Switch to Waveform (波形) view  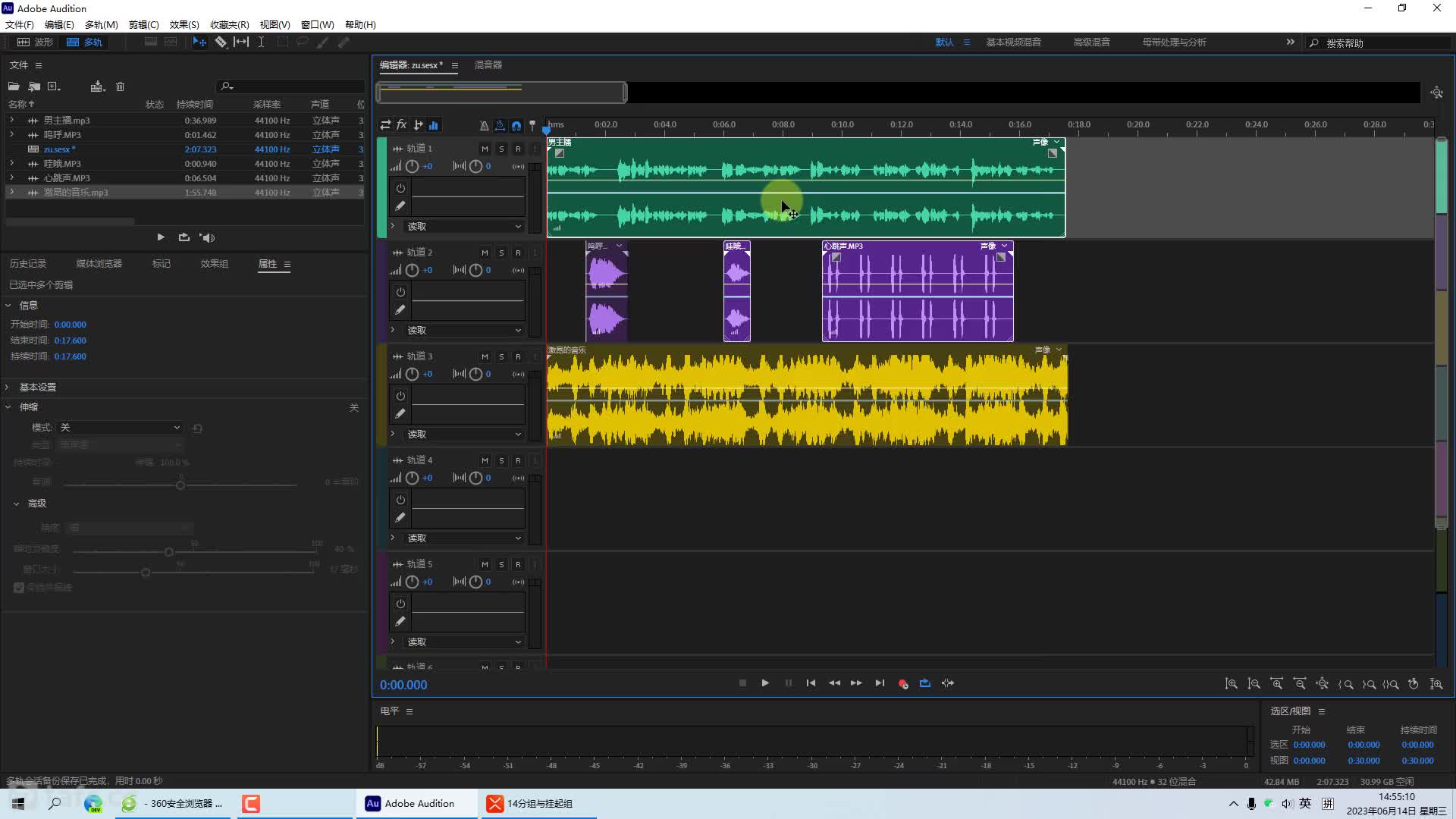tap(35, 42)
